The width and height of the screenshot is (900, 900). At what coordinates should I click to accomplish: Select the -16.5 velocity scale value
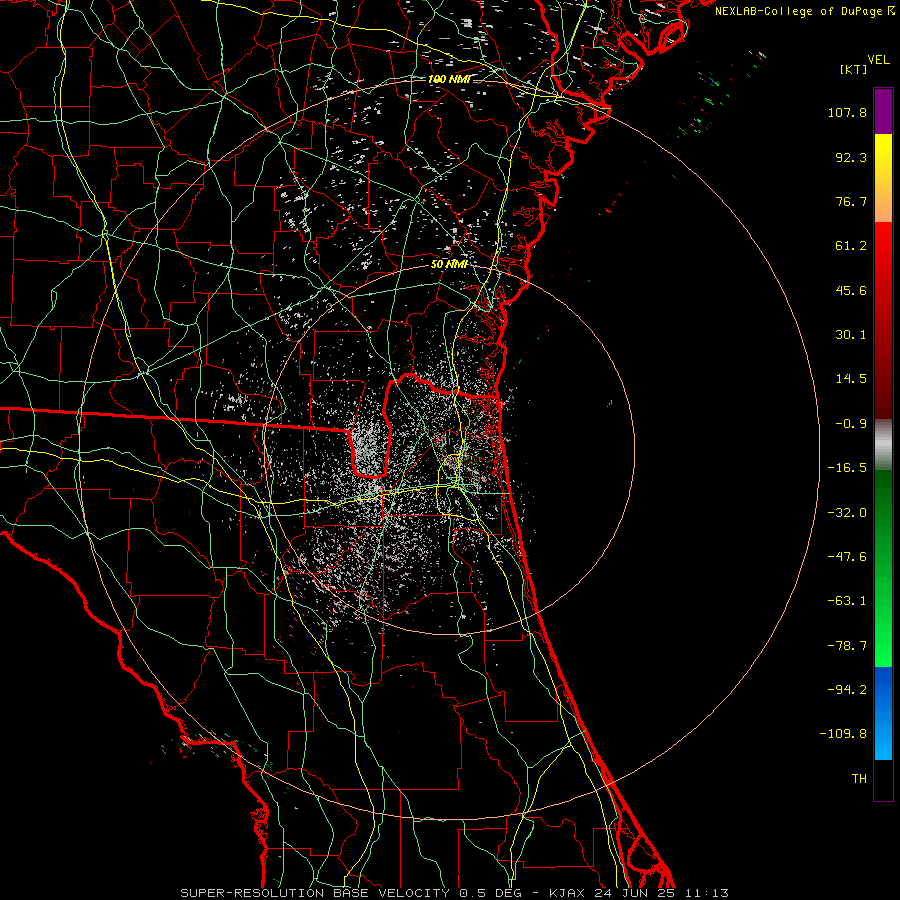[x=847, y=468]
